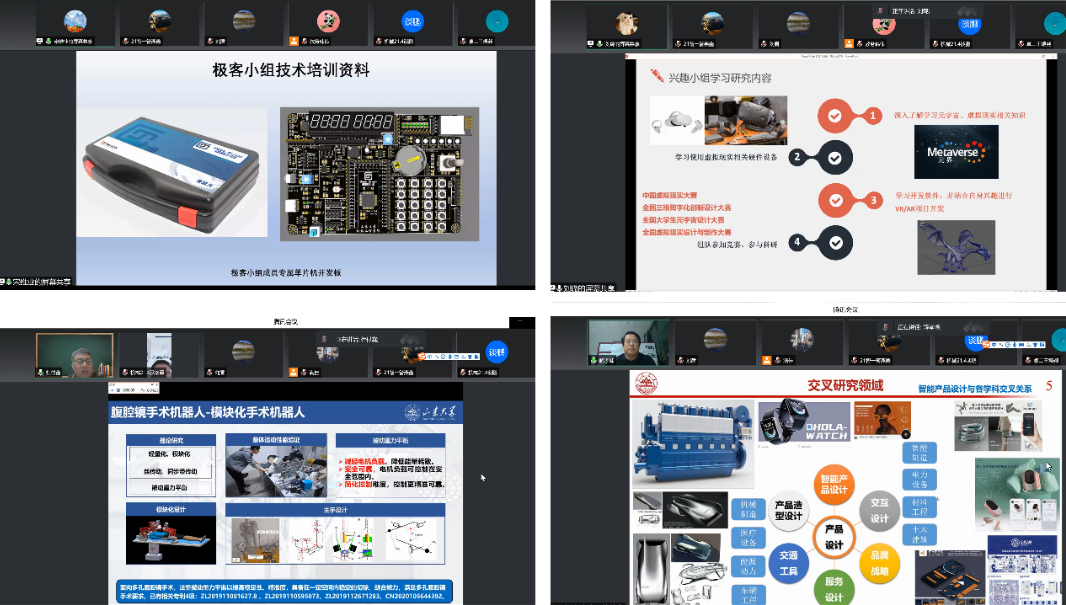1066x605 pixels.
Task: Click the central 产品设计 ring in the diagram
Action: coord(834,532)
